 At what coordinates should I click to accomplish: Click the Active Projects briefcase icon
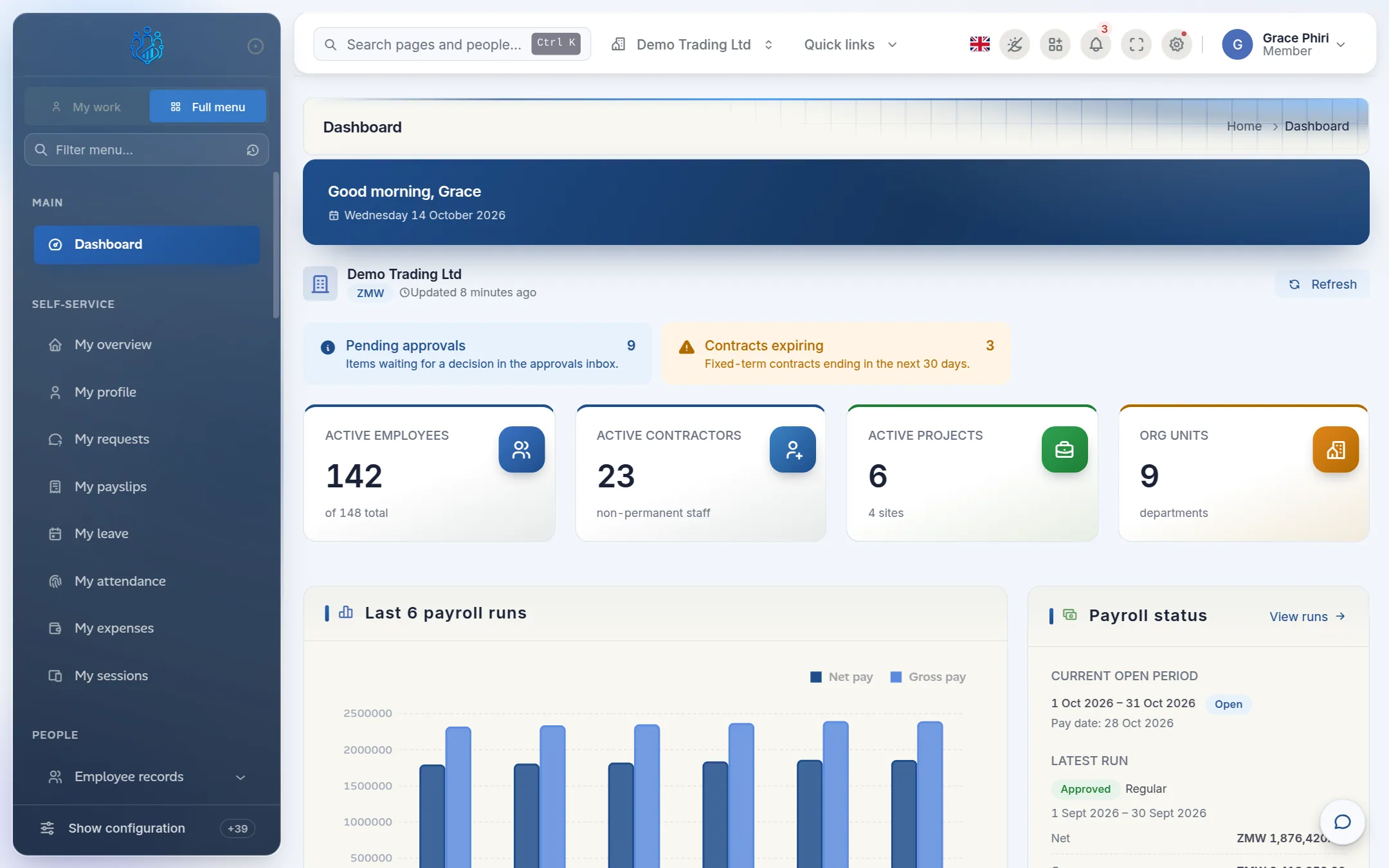[x=1065, y=449]
